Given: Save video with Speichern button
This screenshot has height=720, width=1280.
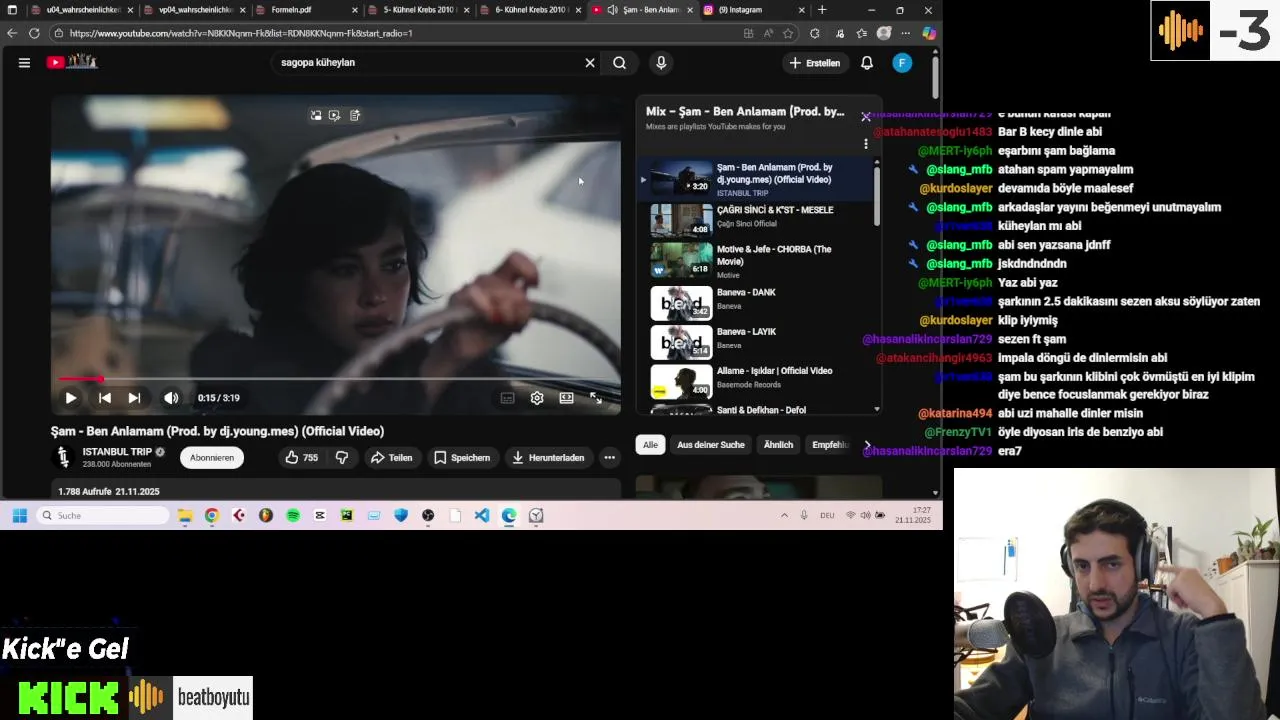Looking at the screenshot, I should pos(462,458).
